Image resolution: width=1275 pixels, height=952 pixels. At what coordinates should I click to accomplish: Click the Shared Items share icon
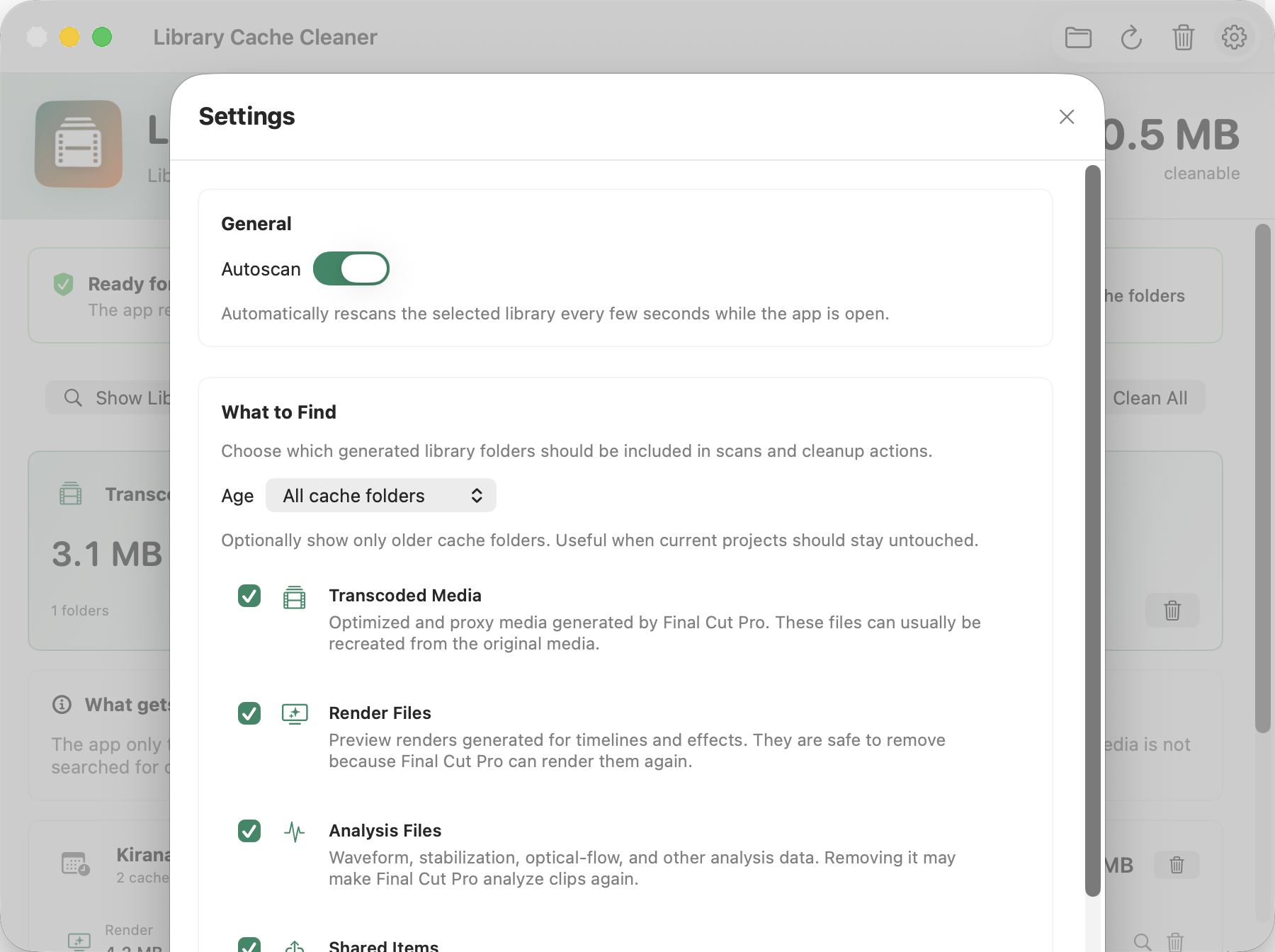[295, 946]
